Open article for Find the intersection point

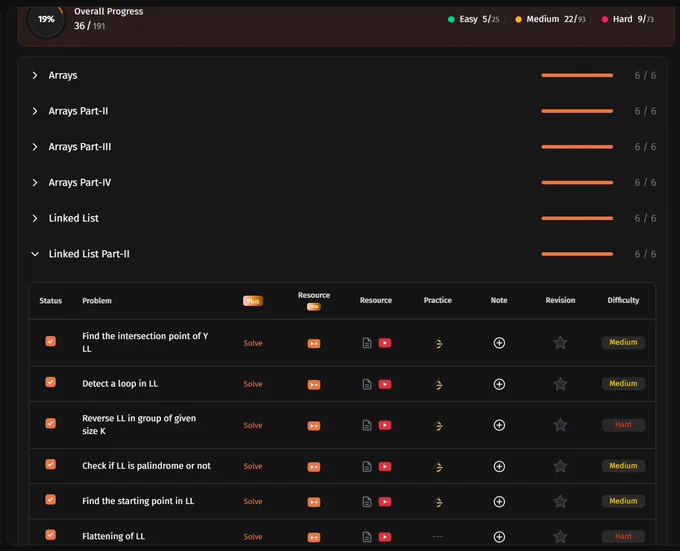click(x=367, y=343)
